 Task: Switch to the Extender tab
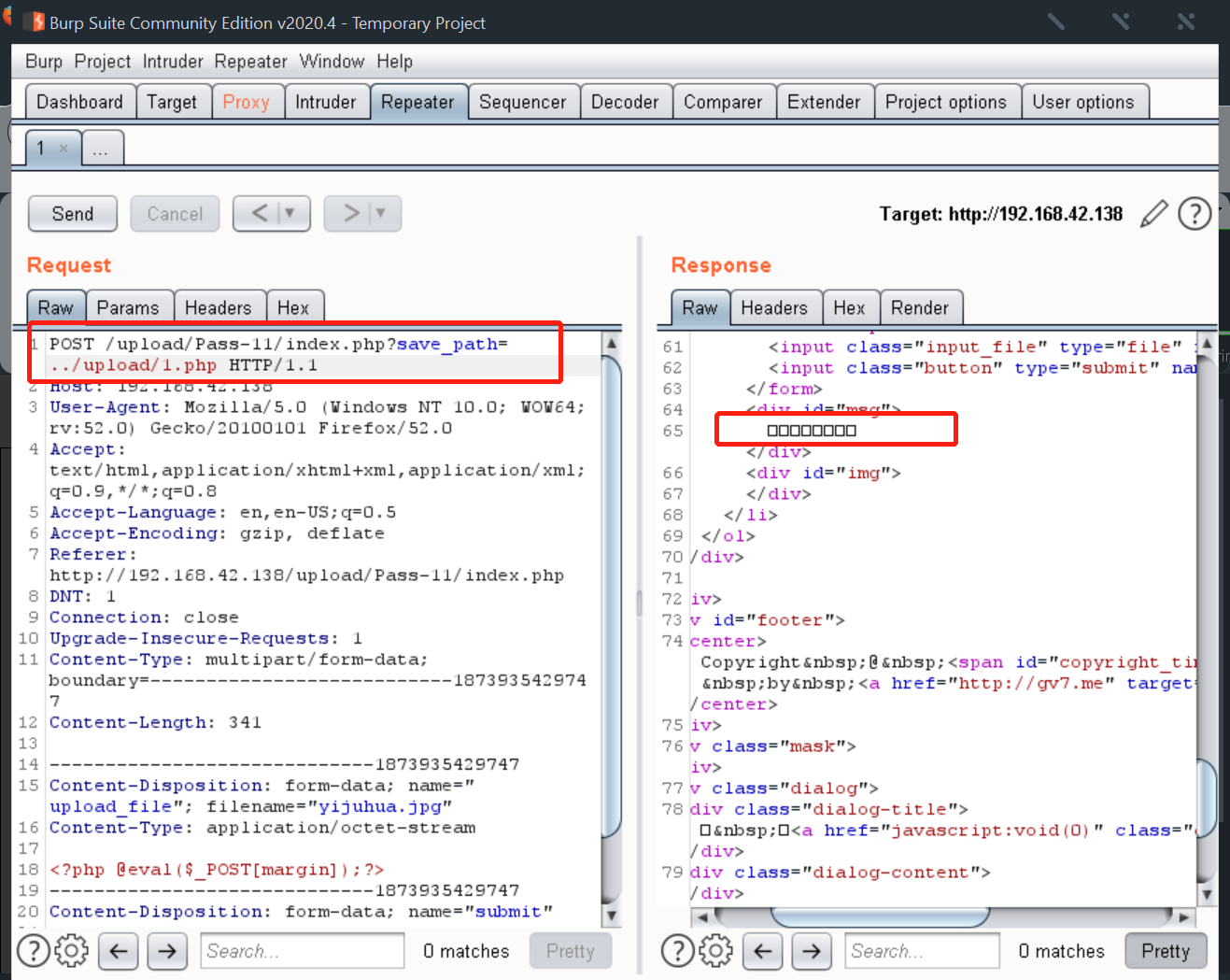(824, 102)
